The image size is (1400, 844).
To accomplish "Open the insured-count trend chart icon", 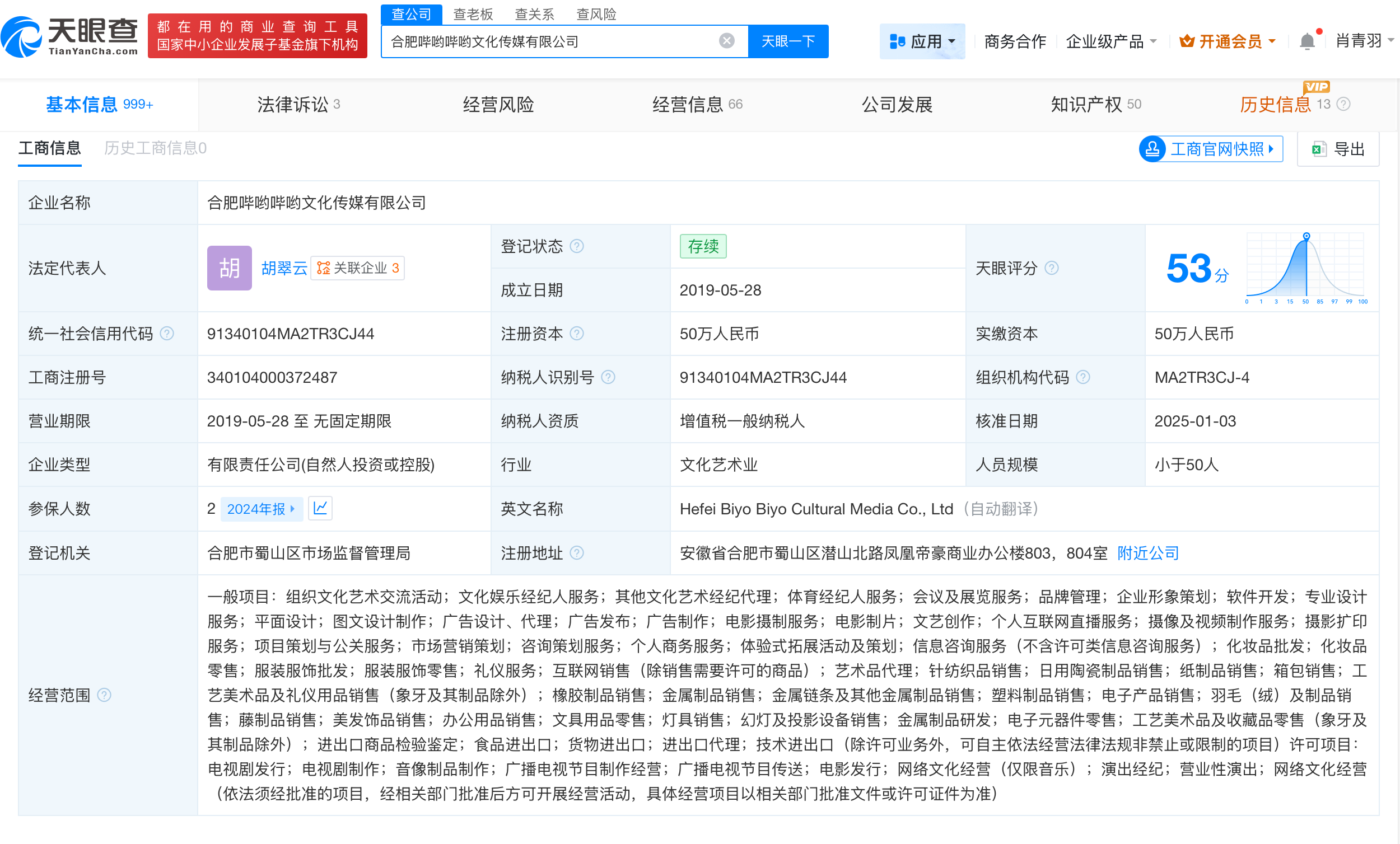I will click(x=320, y=508).
